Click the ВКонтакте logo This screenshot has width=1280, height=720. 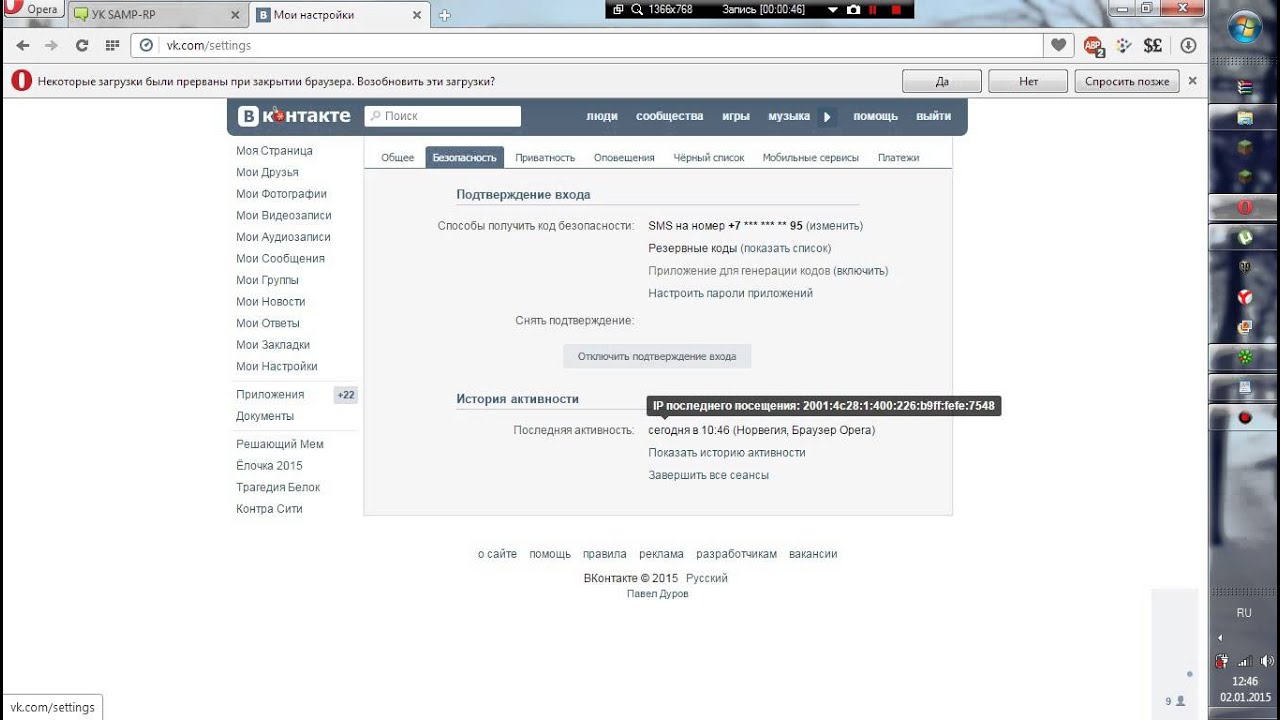point(294,116)
